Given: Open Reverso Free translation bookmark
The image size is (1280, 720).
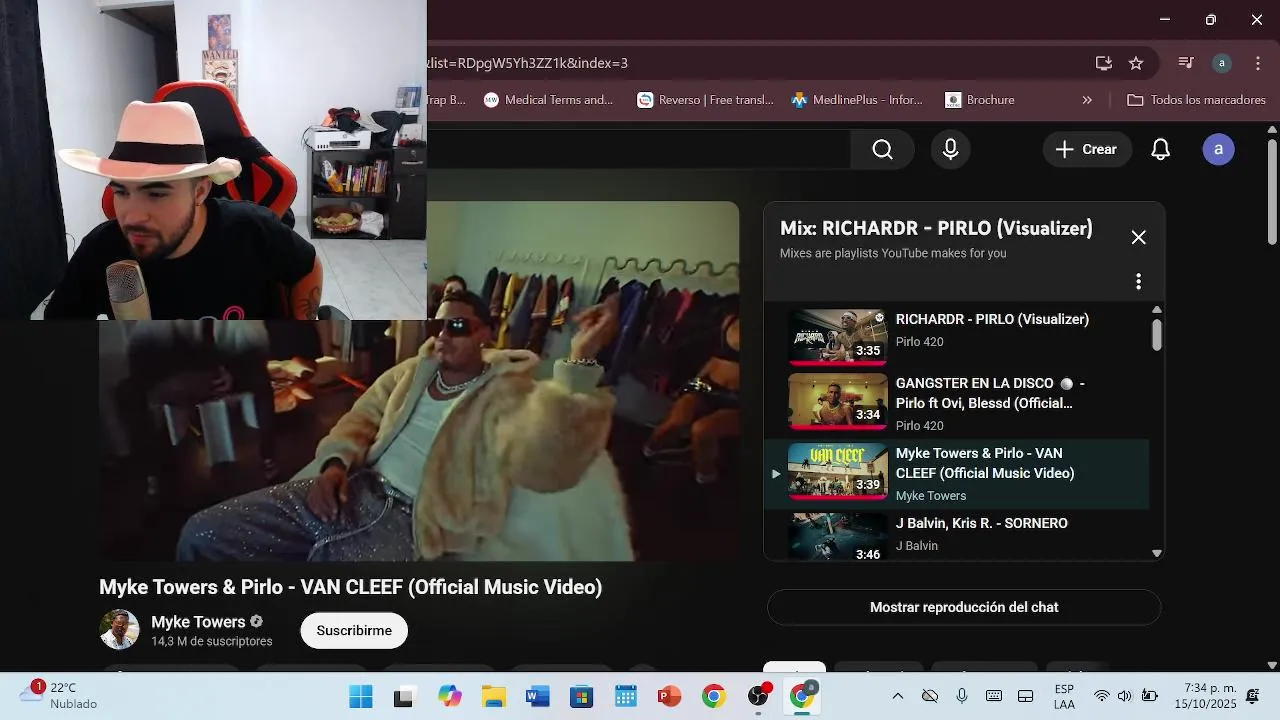Looking at the screenshot, I should click(x=706, y=100).
